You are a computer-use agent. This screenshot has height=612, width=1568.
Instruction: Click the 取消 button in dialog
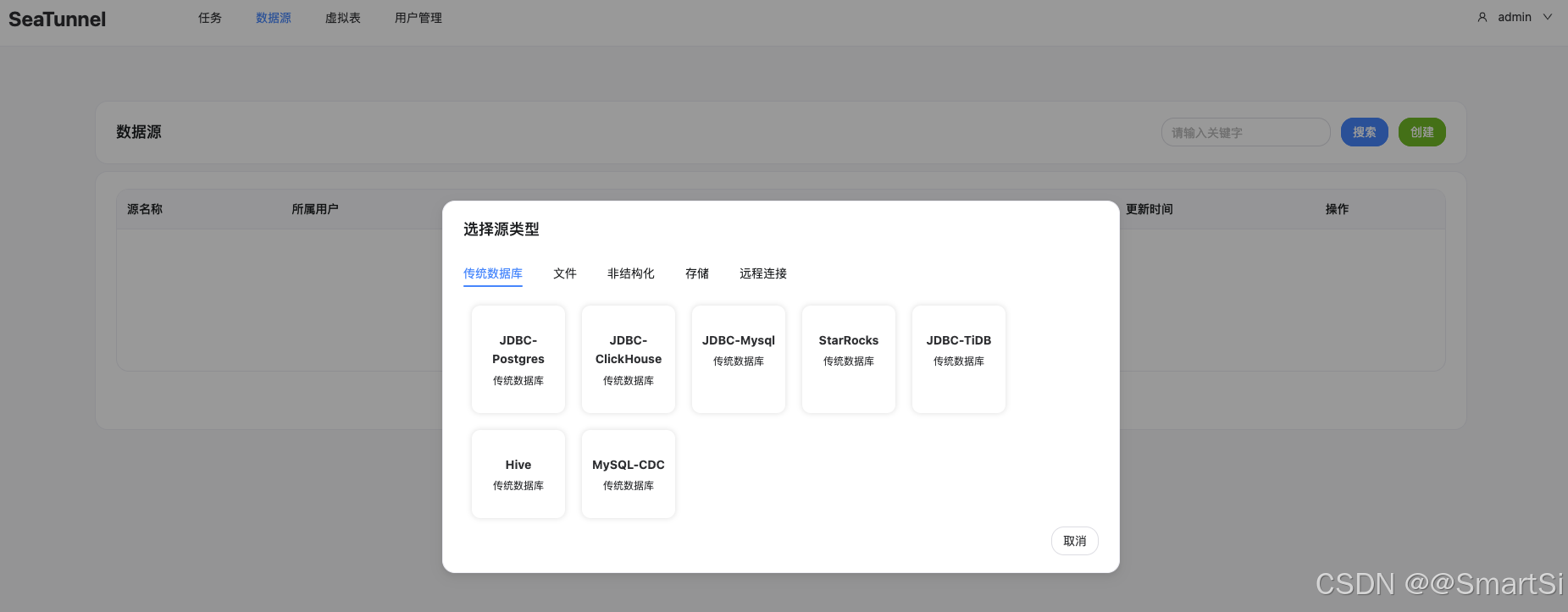point(1075,541)
